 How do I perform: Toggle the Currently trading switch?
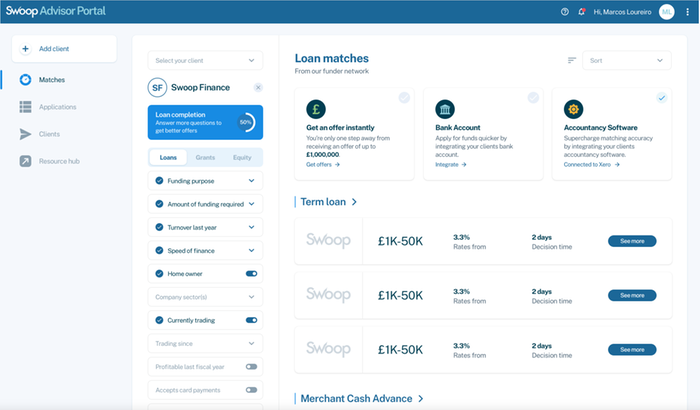pyautogui.click(x=251, y=320)
